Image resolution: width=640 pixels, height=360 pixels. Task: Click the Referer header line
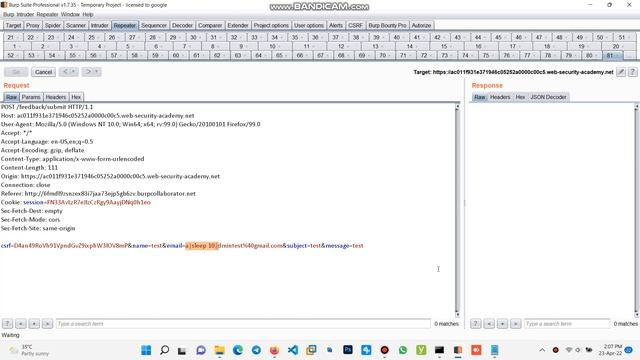click(98, 193)
